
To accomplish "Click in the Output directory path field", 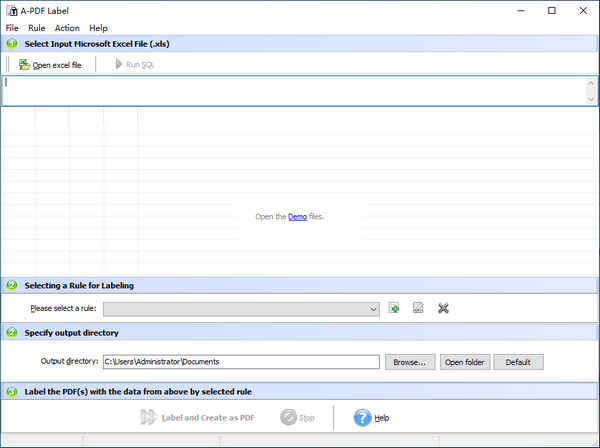I will [241, 362].
